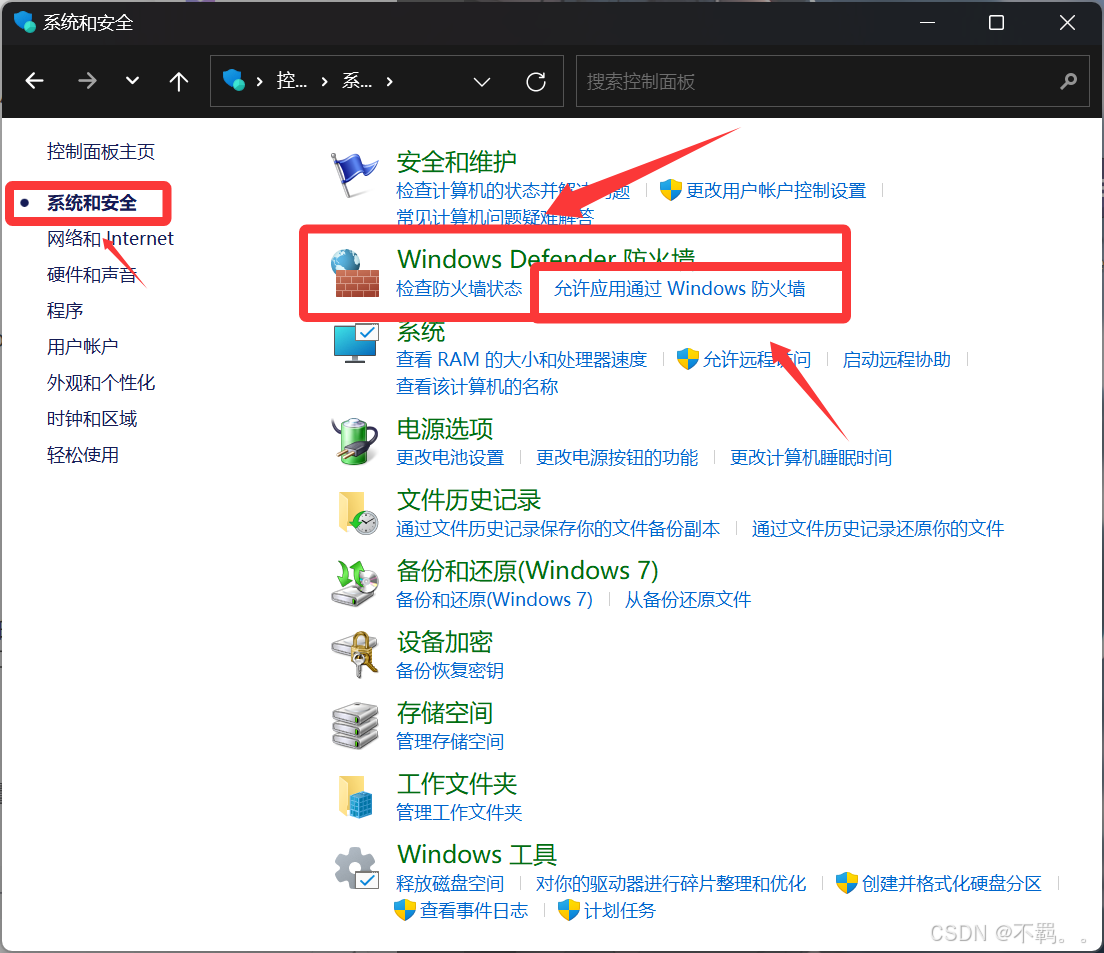Click the Work Folders icon

click(x=355, y=797)
